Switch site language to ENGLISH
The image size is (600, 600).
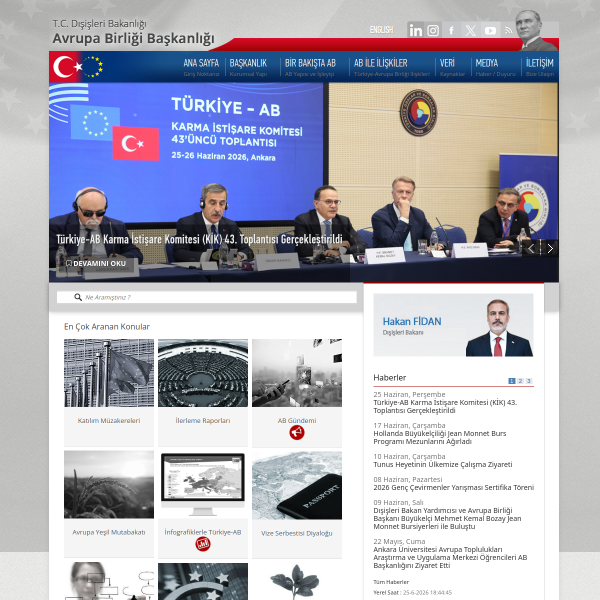tap(381, 30)
